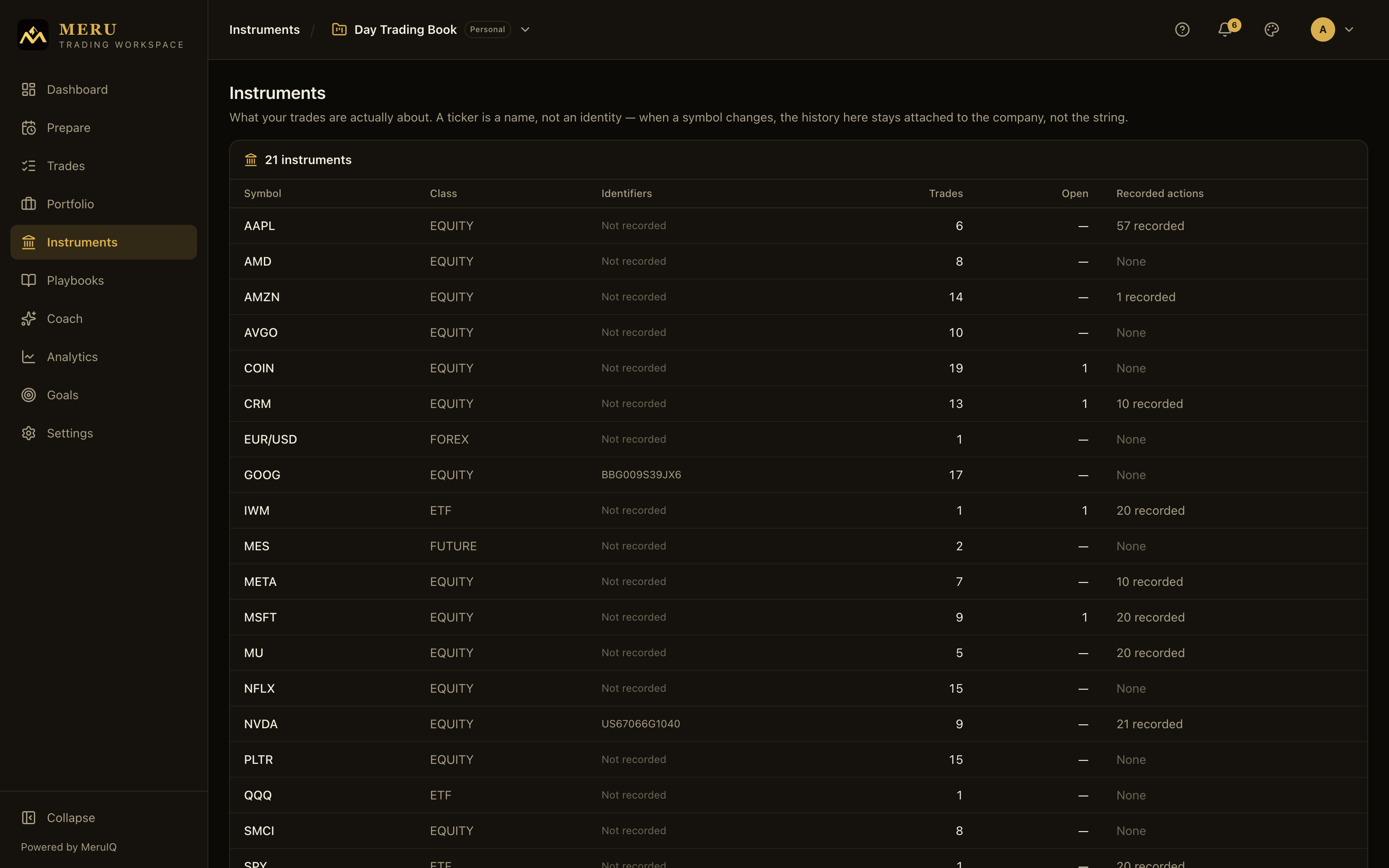This screenshot has width=1389, height=868.
Task: Click 21 recorded in NVDA row
Action: pos(1150,724)
